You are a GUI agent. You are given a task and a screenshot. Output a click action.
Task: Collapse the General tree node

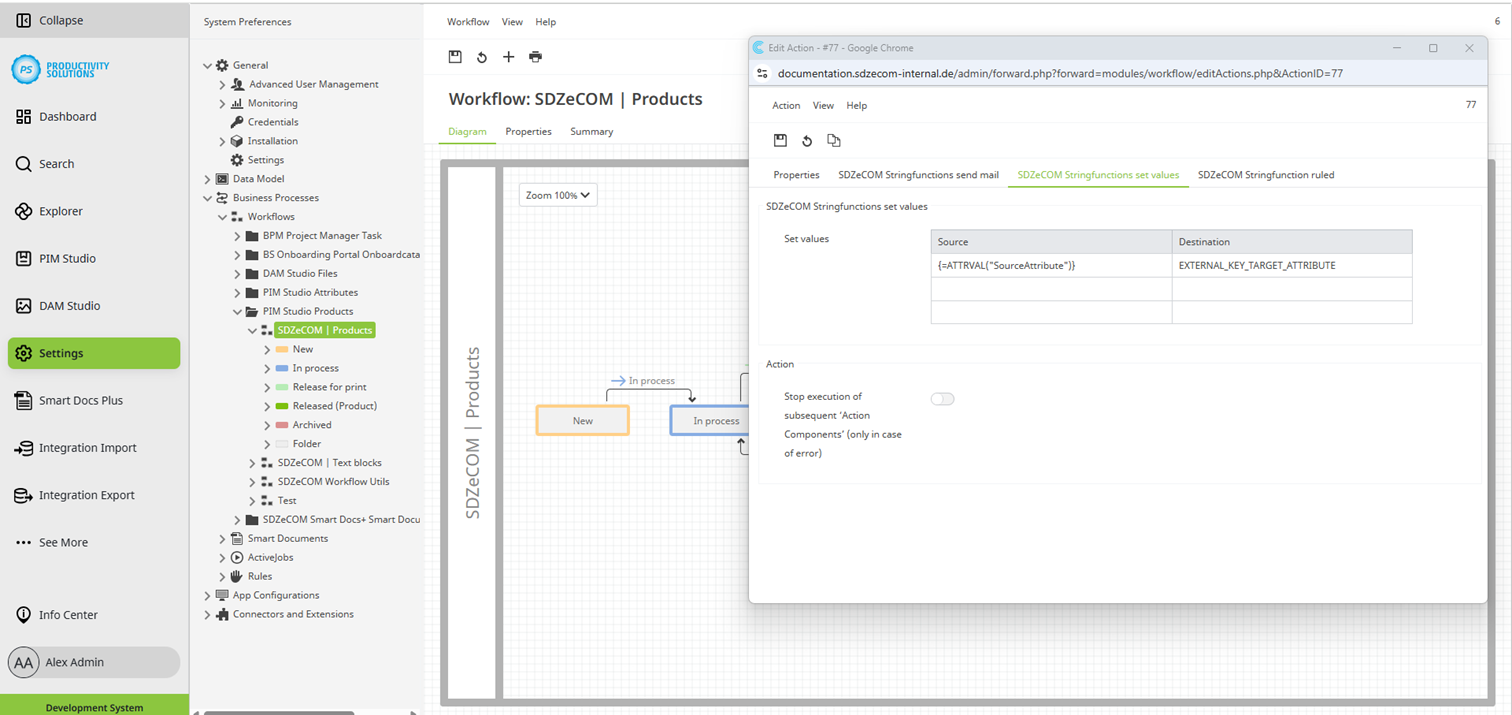coord(207,66)
